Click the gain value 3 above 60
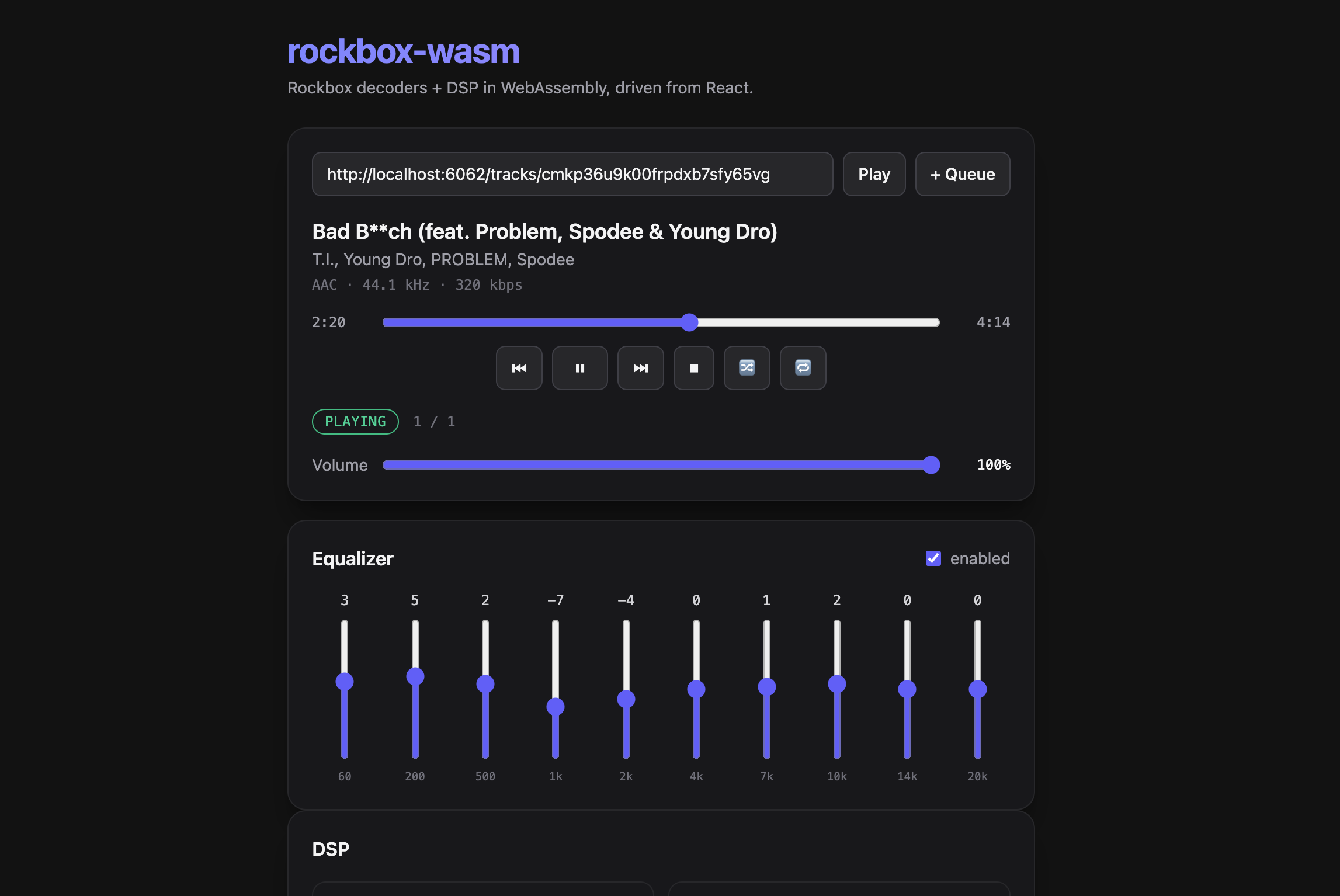The width and height of the screenshot is (1340, 896). coord(345,600)
